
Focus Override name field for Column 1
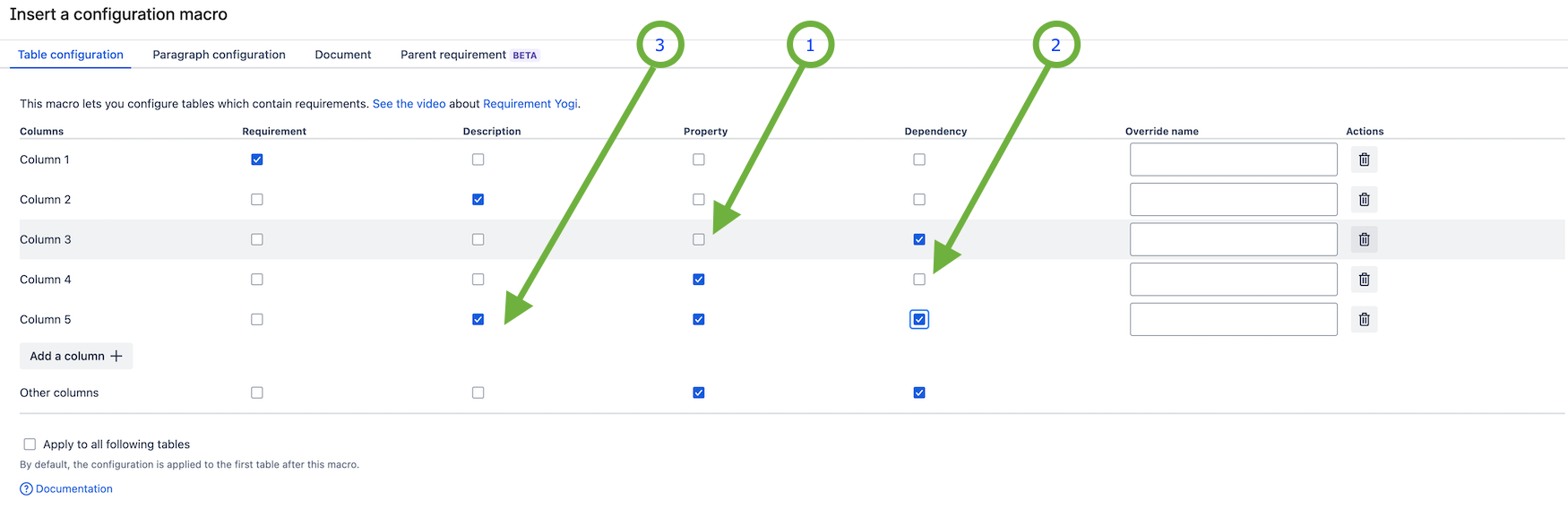1234,160
